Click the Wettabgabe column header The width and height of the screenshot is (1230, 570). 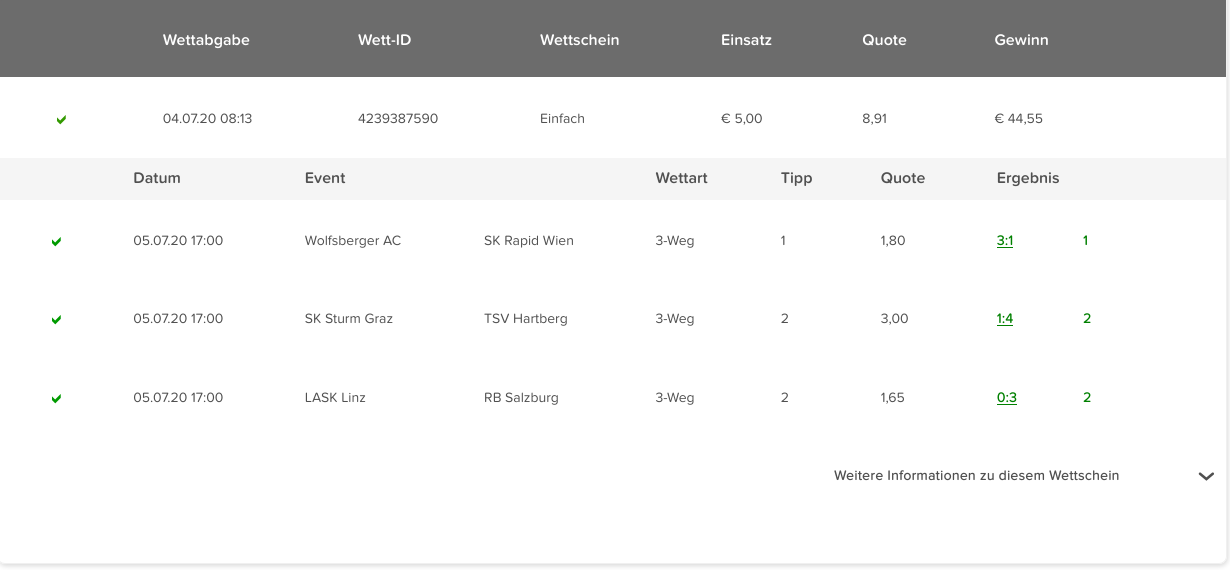pyautogui.click(x=206, y=41)
